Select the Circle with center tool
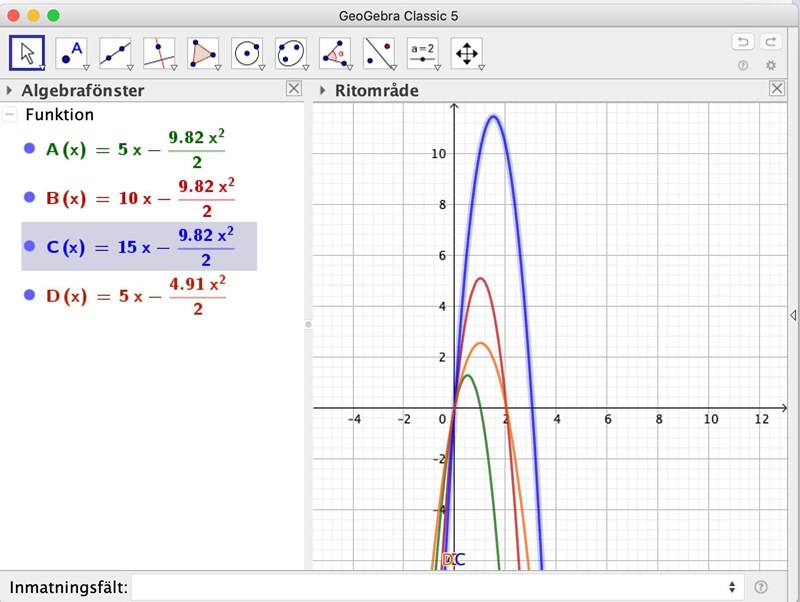This screenshot has width=800, height=602. coord(247,53)
